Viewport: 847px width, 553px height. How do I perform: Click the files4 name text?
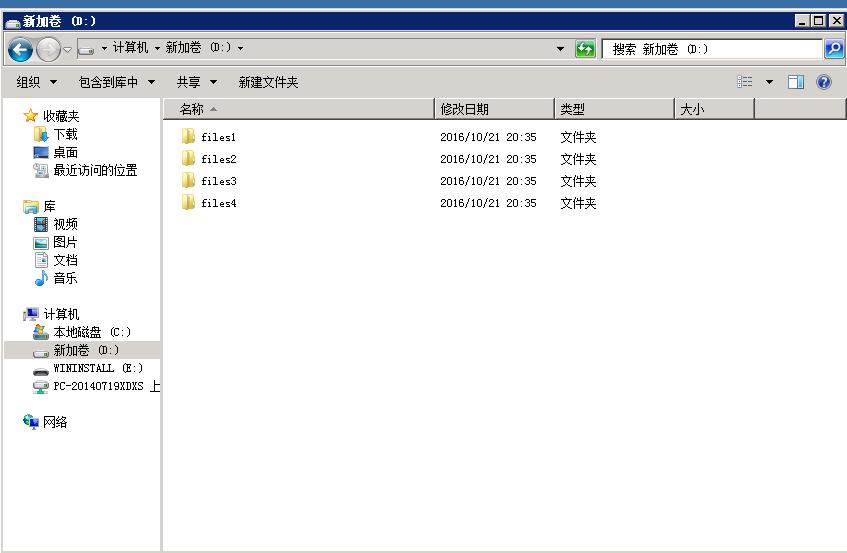click(x=219, y=204)
